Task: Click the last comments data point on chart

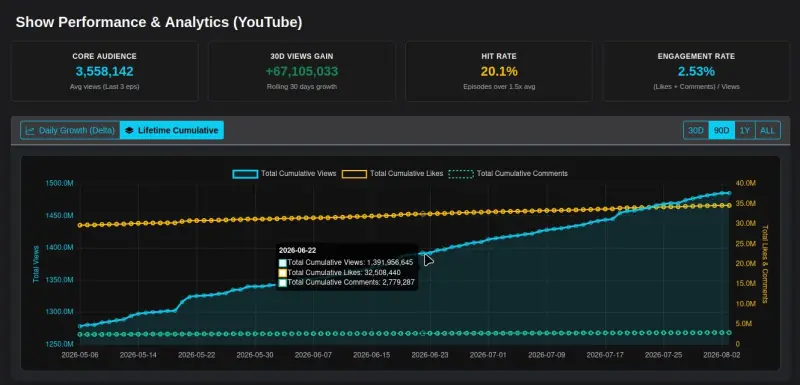Action: pos(729,332)
